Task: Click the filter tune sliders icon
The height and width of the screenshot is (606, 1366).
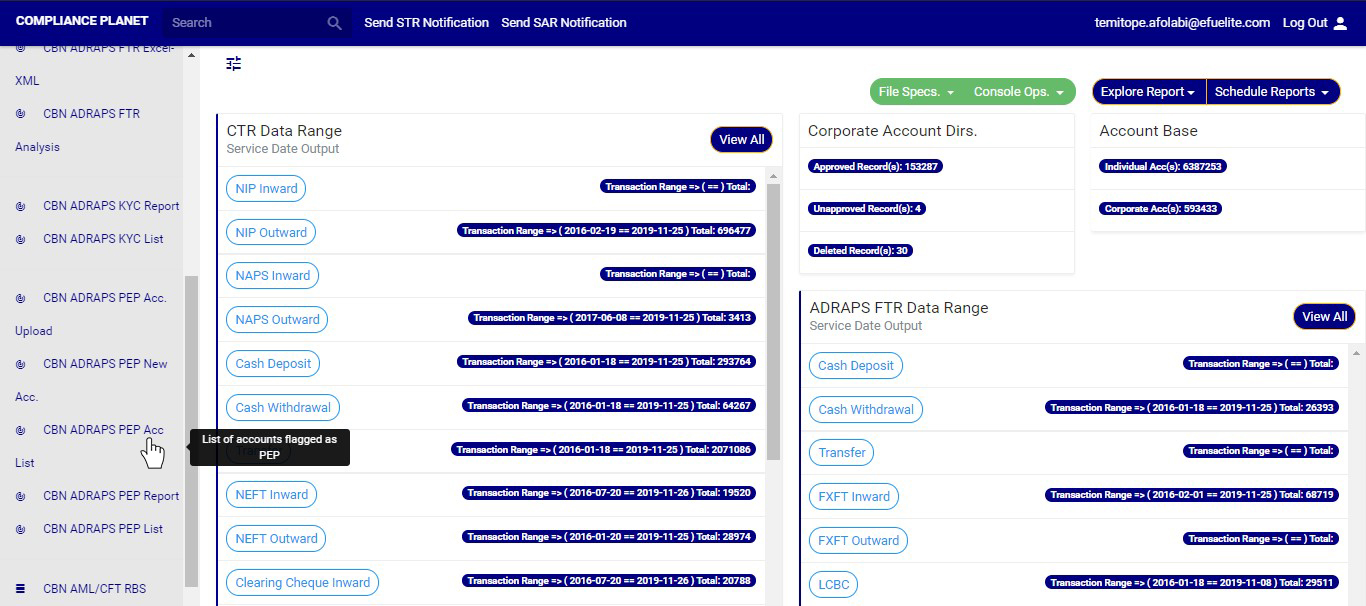Action: pos(234,64)
